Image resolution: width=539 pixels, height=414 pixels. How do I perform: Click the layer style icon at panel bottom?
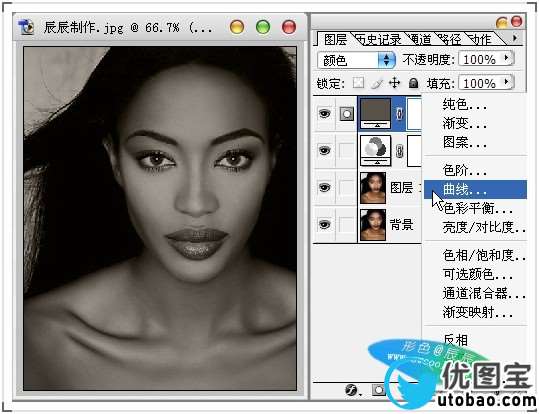(x=352, y=390)
